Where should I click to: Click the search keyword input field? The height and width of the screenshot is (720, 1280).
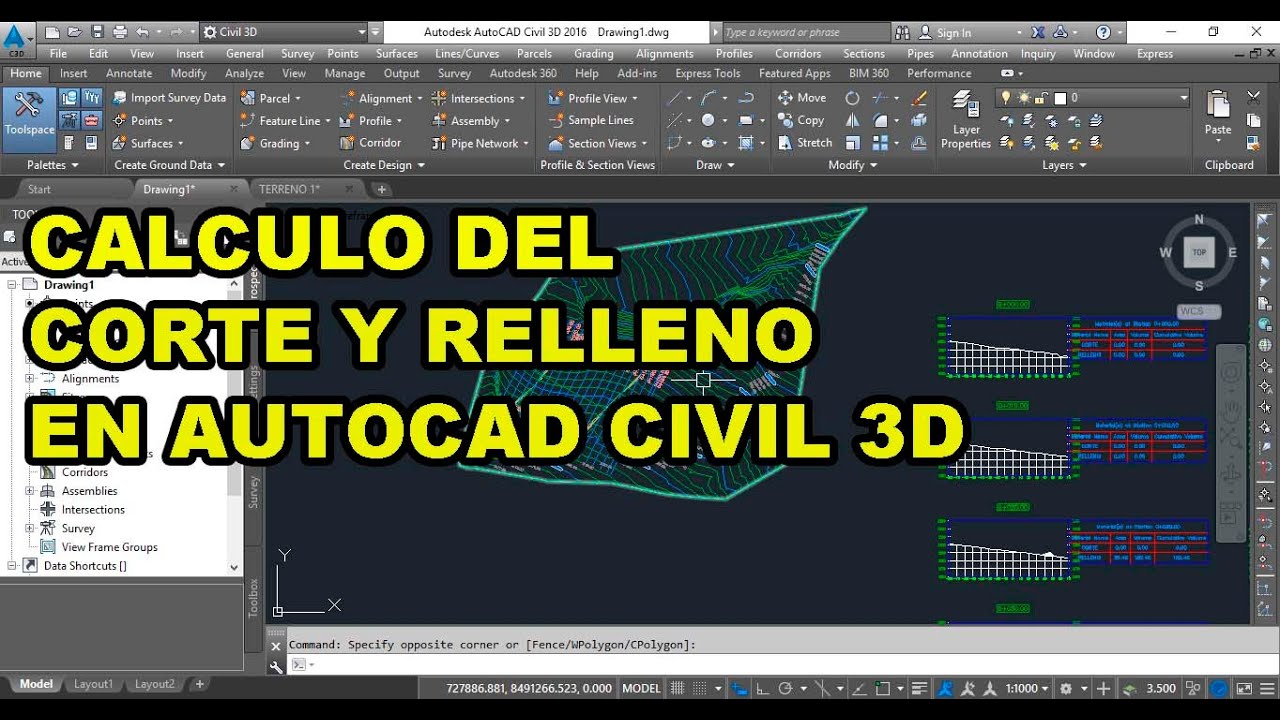[805, 32]
